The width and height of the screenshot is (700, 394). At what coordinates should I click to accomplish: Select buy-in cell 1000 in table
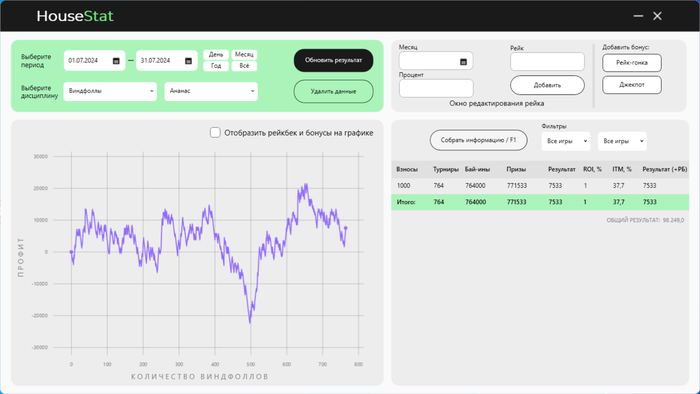pyautogui.click(x=404, y=186)
